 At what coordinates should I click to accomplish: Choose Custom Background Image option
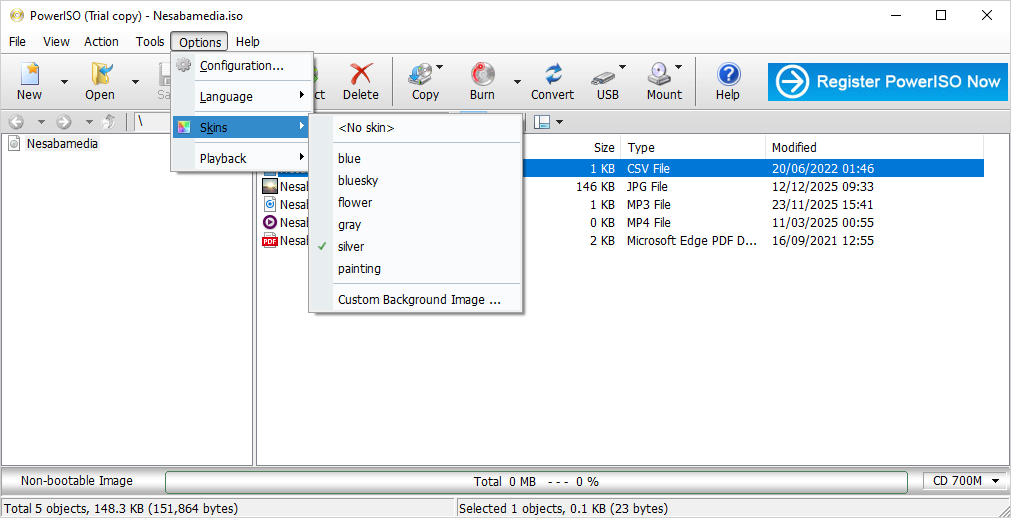(419, 300)
